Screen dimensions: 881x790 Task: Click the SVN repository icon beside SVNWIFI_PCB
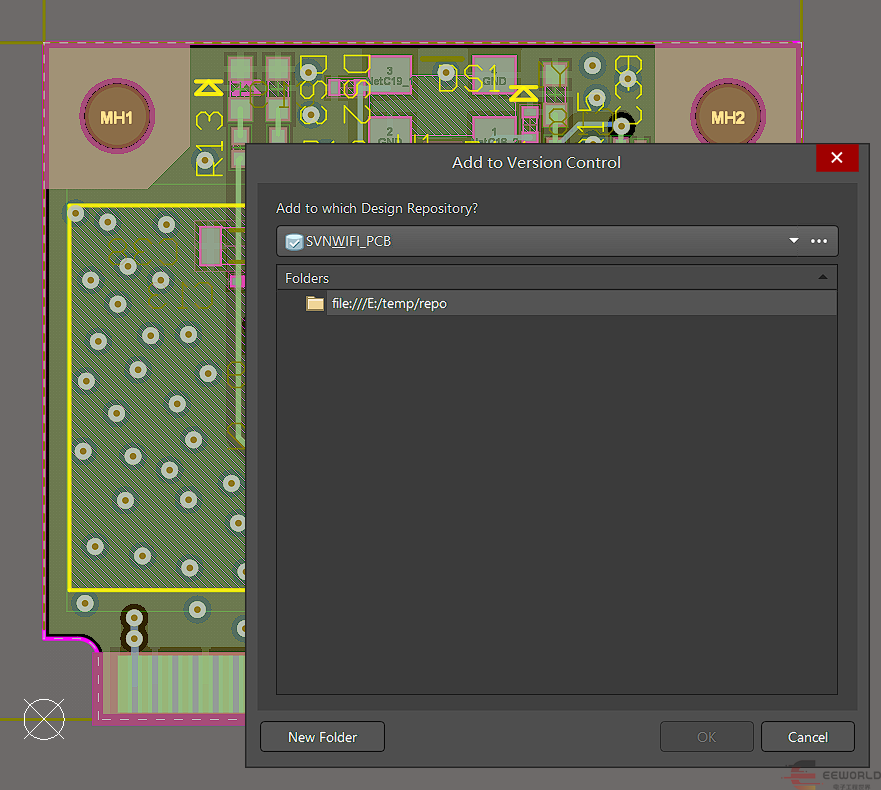tap(294, 241)
